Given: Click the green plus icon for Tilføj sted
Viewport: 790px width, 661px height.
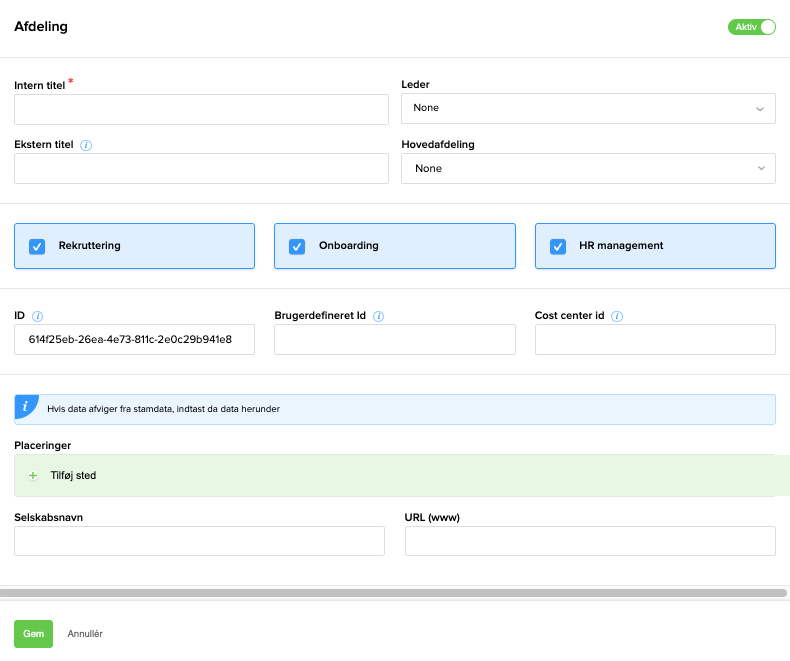Looking at the screenshot, I should [33, 476].
